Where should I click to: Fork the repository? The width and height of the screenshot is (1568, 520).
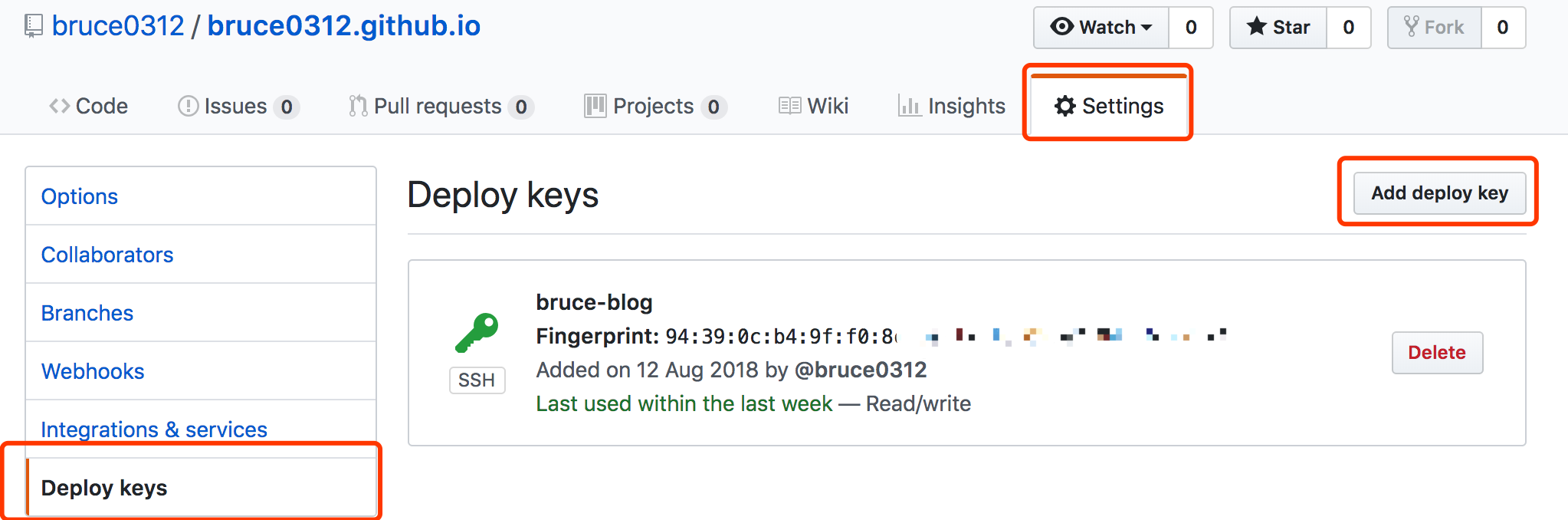click(1434, 28)
